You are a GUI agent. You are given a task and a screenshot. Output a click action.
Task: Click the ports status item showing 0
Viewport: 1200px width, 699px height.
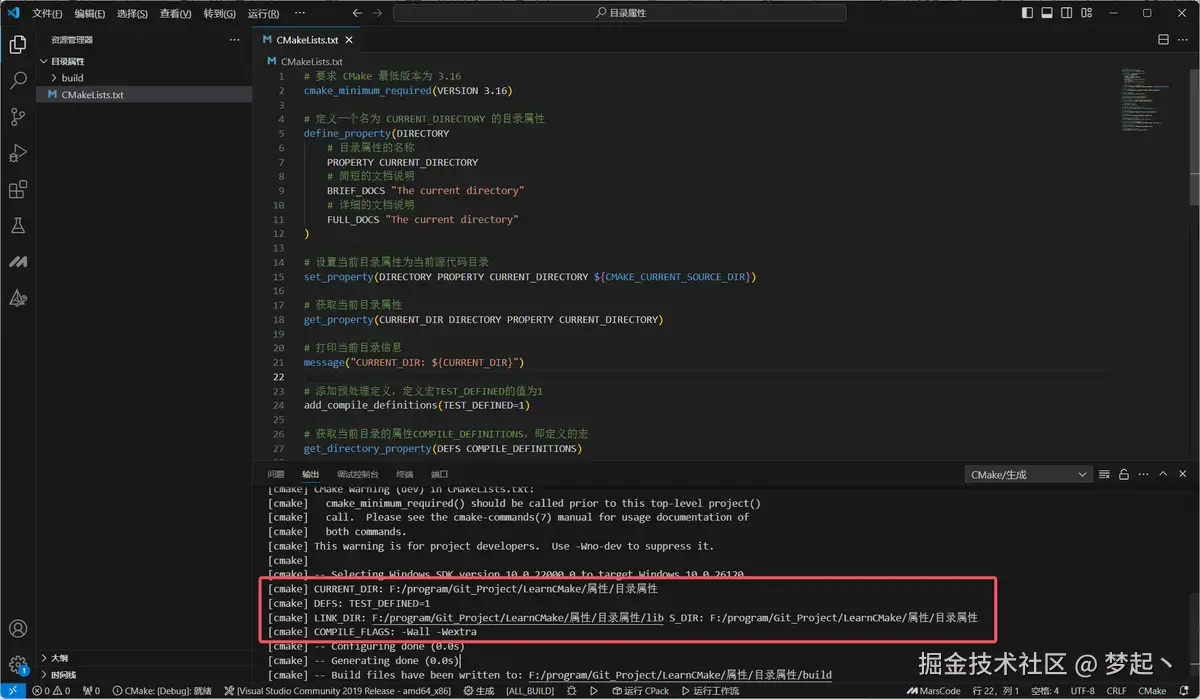point(90,691)
